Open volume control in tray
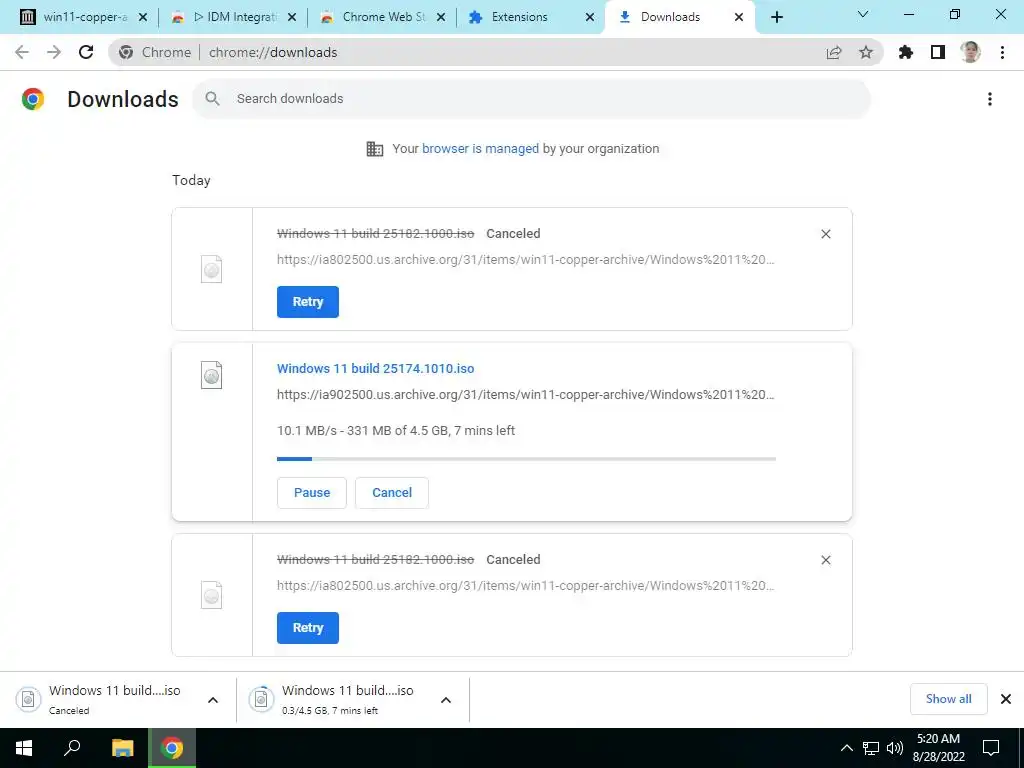The height and width of the screenshot is (768, 1024). click(895, 748)
